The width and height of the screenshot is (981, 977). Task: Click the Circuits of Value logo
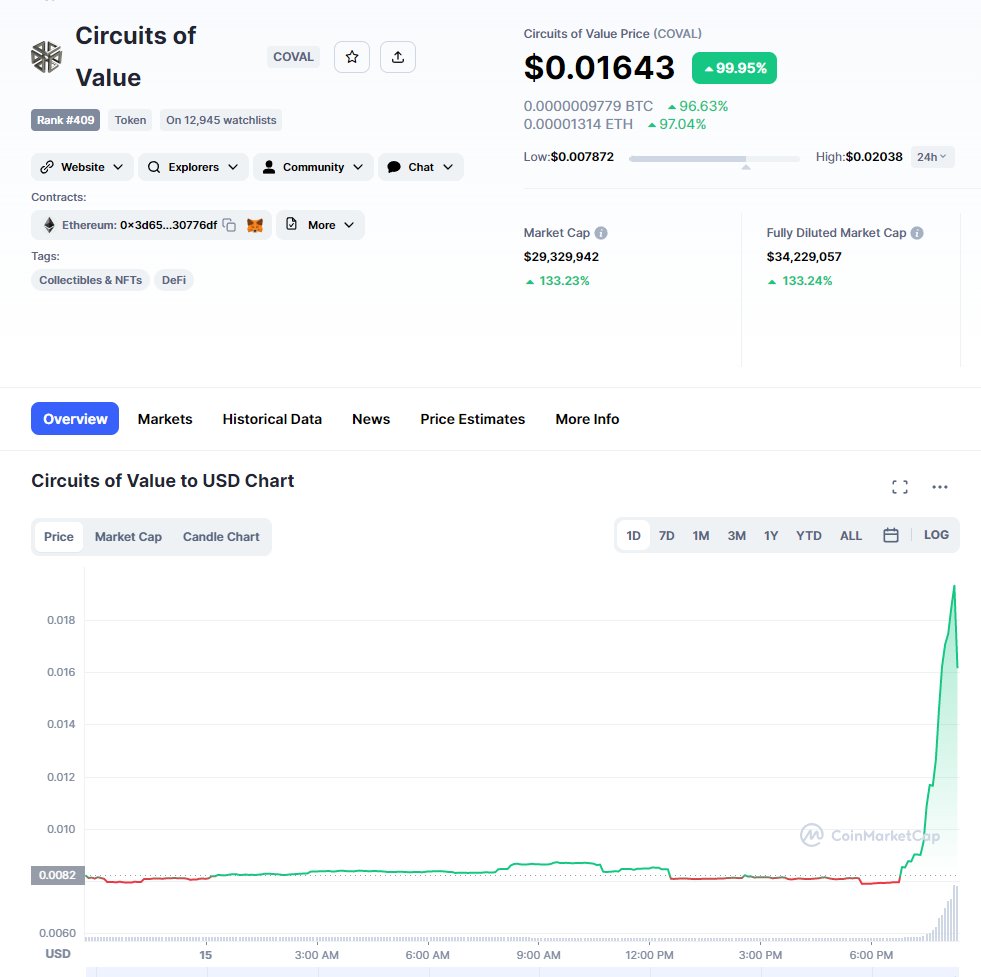tap(46, 57)
